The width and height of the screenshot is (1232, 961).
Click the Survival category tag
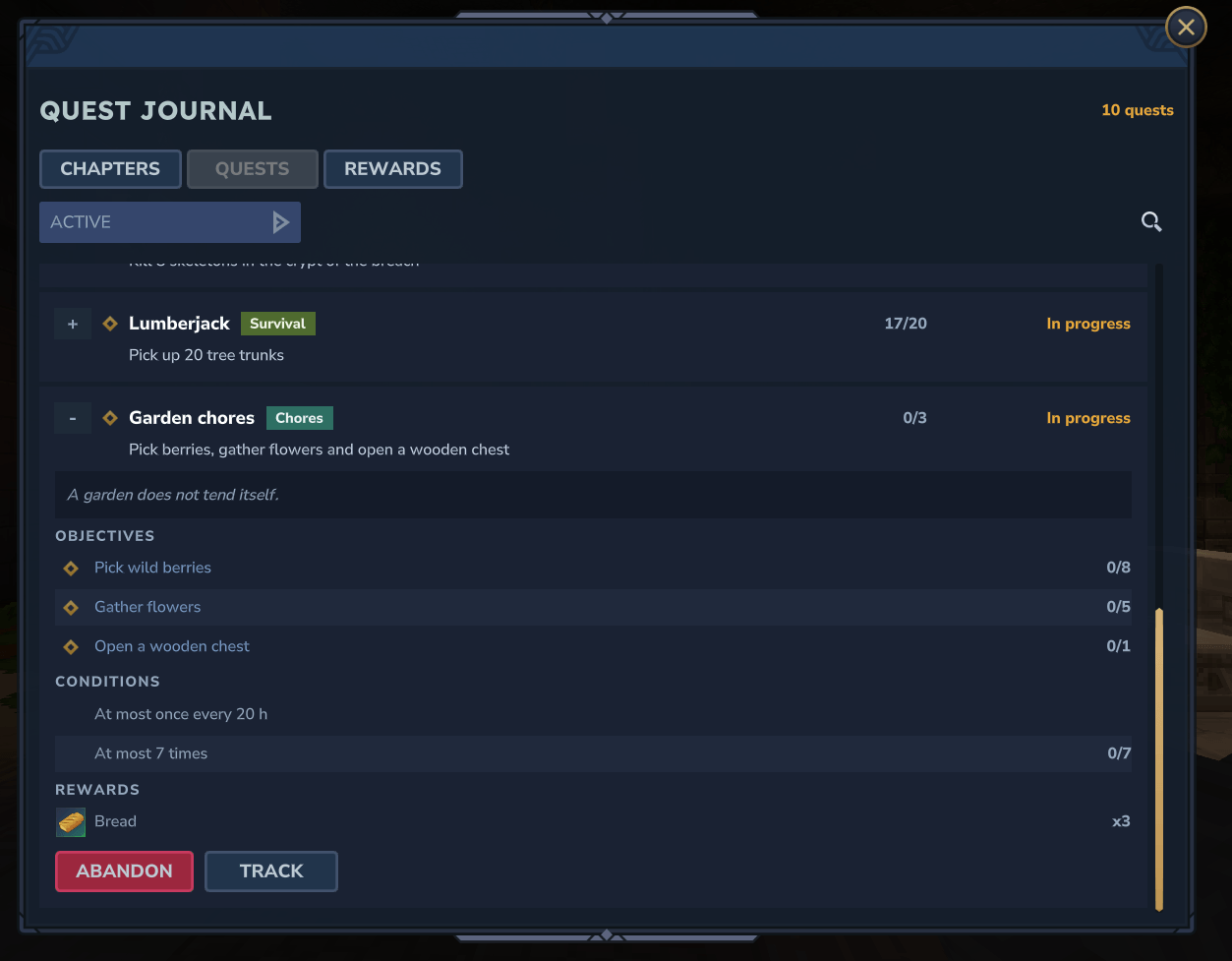(278, 324)
